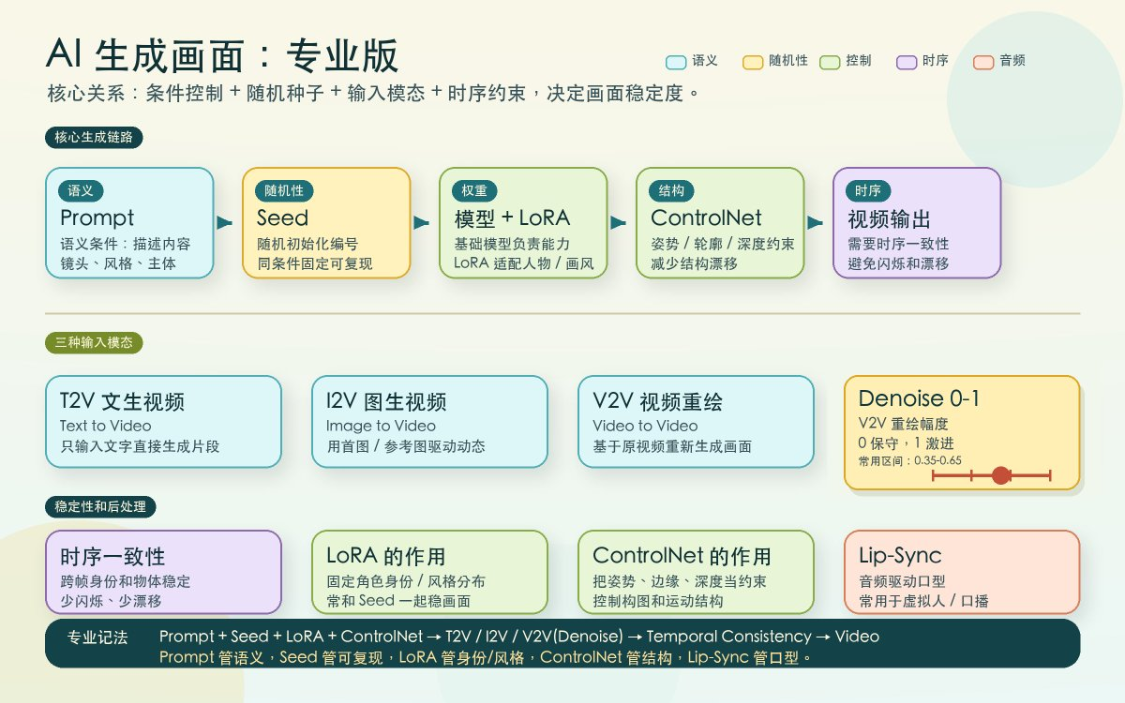Click the text 跨帧身份和物体稳定

125,581
